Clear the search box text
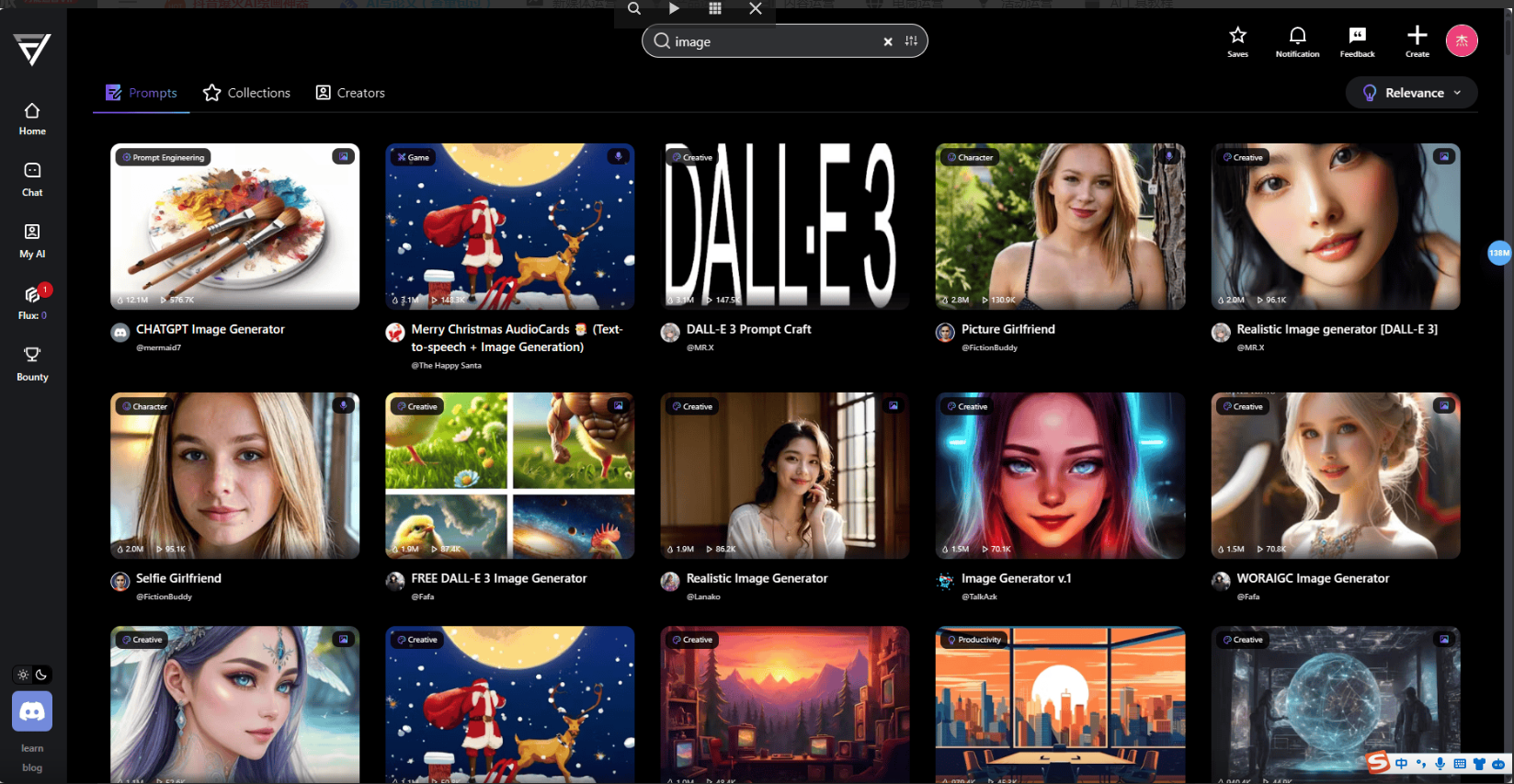This screenshot has height=784, width=1514. [x=888, y=41]
